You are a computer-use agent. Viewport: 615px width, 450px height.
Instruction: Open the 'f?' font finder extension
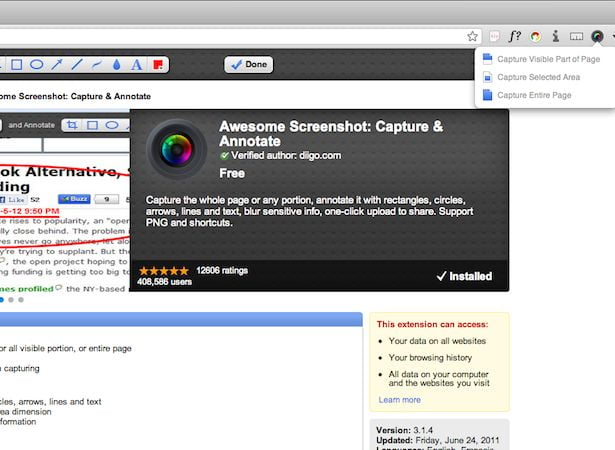[x=515, y=36]
